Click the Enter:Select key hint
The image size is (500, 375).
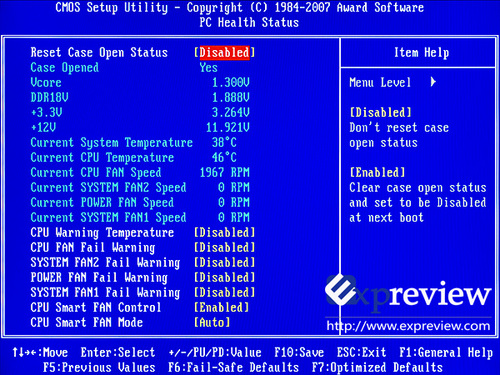click(x=118, y=353)
